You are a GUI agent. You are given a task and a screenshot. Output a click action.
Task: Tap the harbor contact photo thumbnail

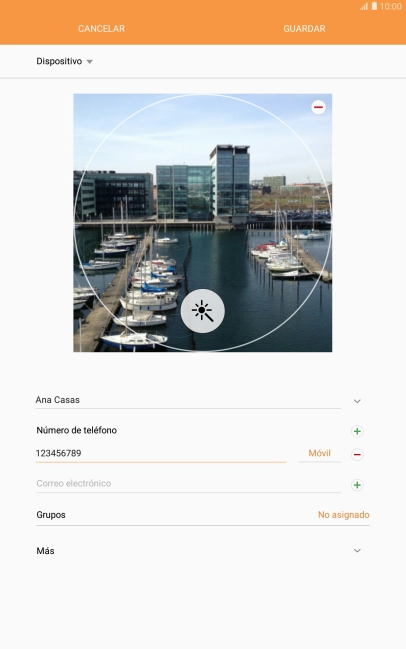pos(203,223)
